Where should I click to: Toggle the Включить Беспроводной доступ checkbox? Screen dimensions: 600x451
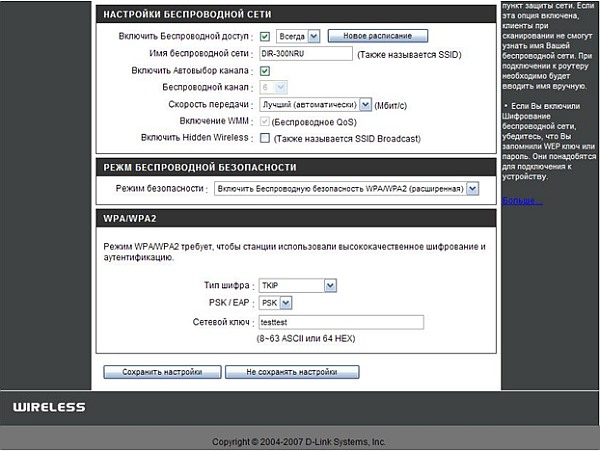pos(264,36)
